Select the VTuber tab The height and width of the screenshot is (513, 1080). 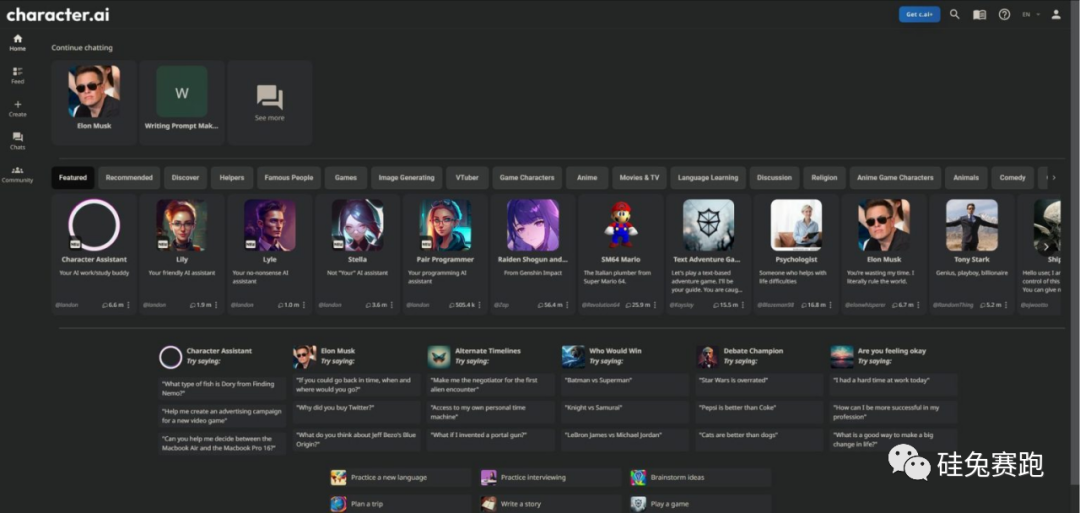467,178
